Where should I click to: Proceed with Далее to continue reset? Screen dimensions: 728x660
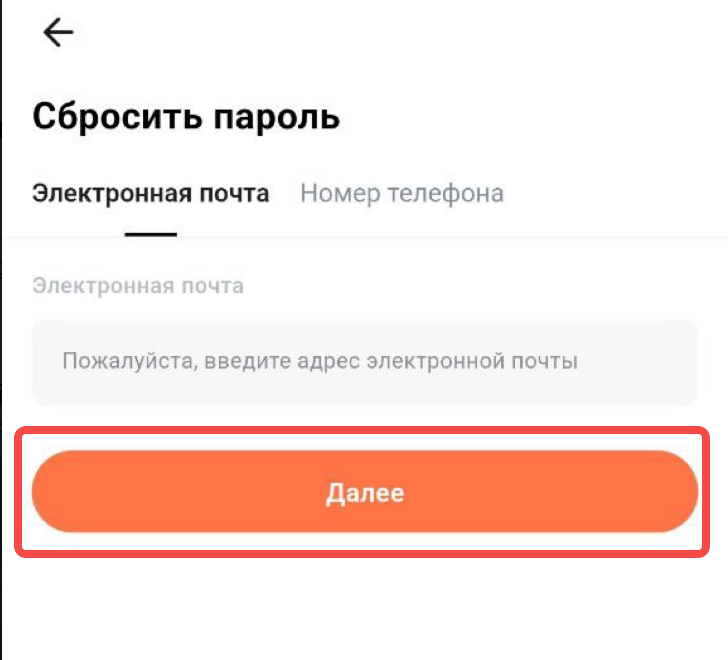364,492
